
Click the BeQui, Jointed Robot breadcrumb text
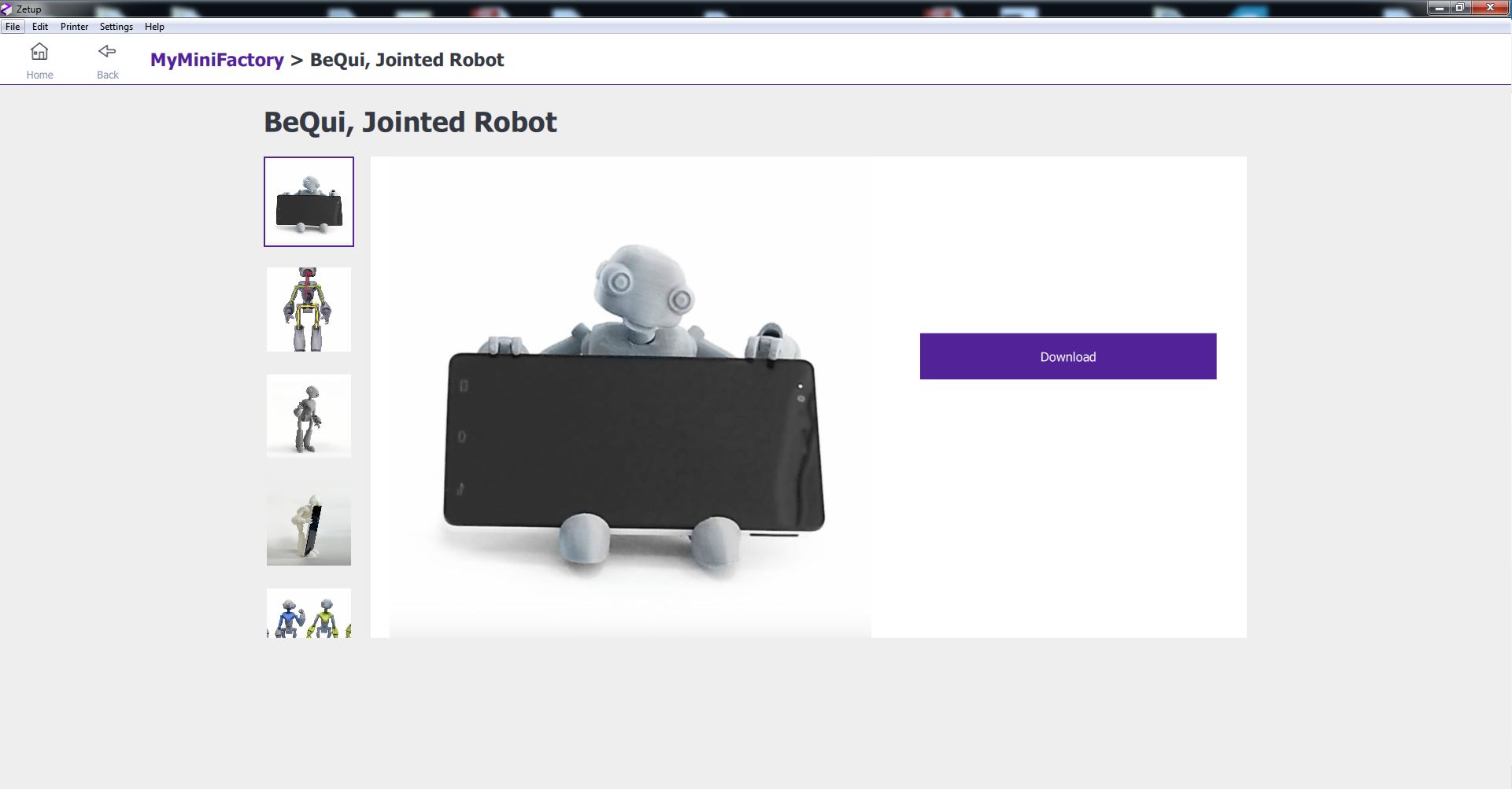(x=406, y=60)
